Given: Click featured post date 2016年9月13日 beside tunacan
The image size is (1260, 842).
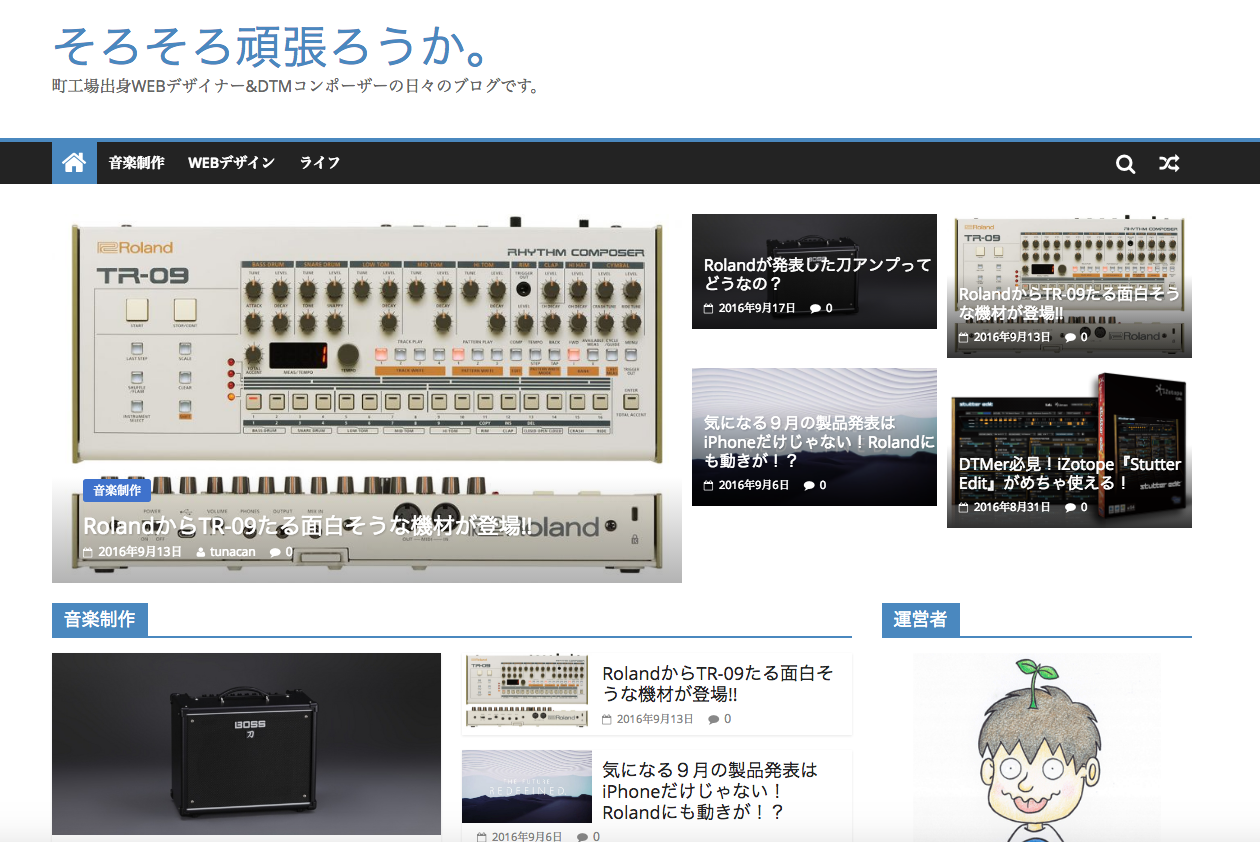Looking at the screenshot, I should 140,552.
